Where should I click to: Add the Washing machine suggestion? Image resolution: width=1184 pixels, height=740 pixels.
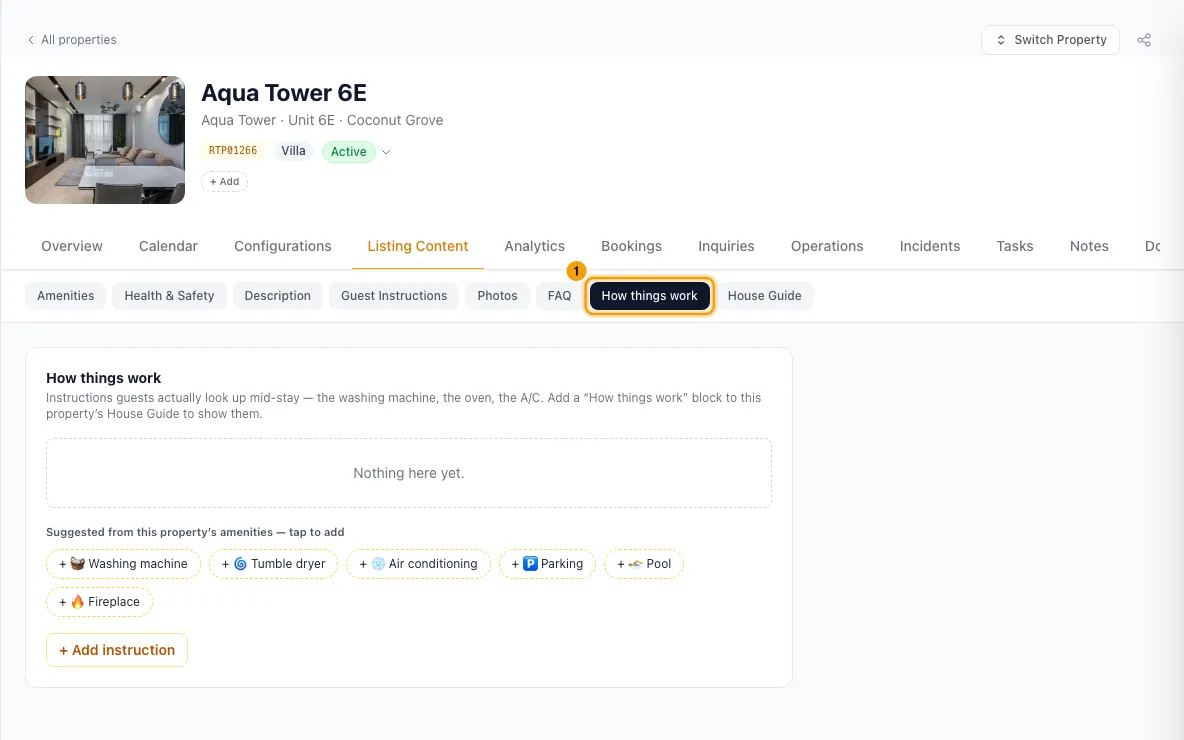123,564
